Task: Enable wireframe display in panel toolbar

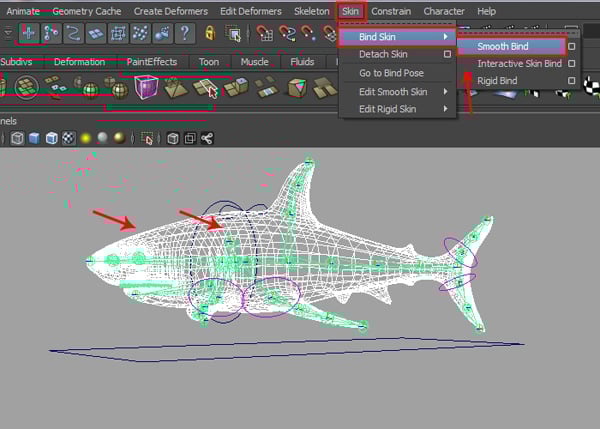Action: click(17, 138)
